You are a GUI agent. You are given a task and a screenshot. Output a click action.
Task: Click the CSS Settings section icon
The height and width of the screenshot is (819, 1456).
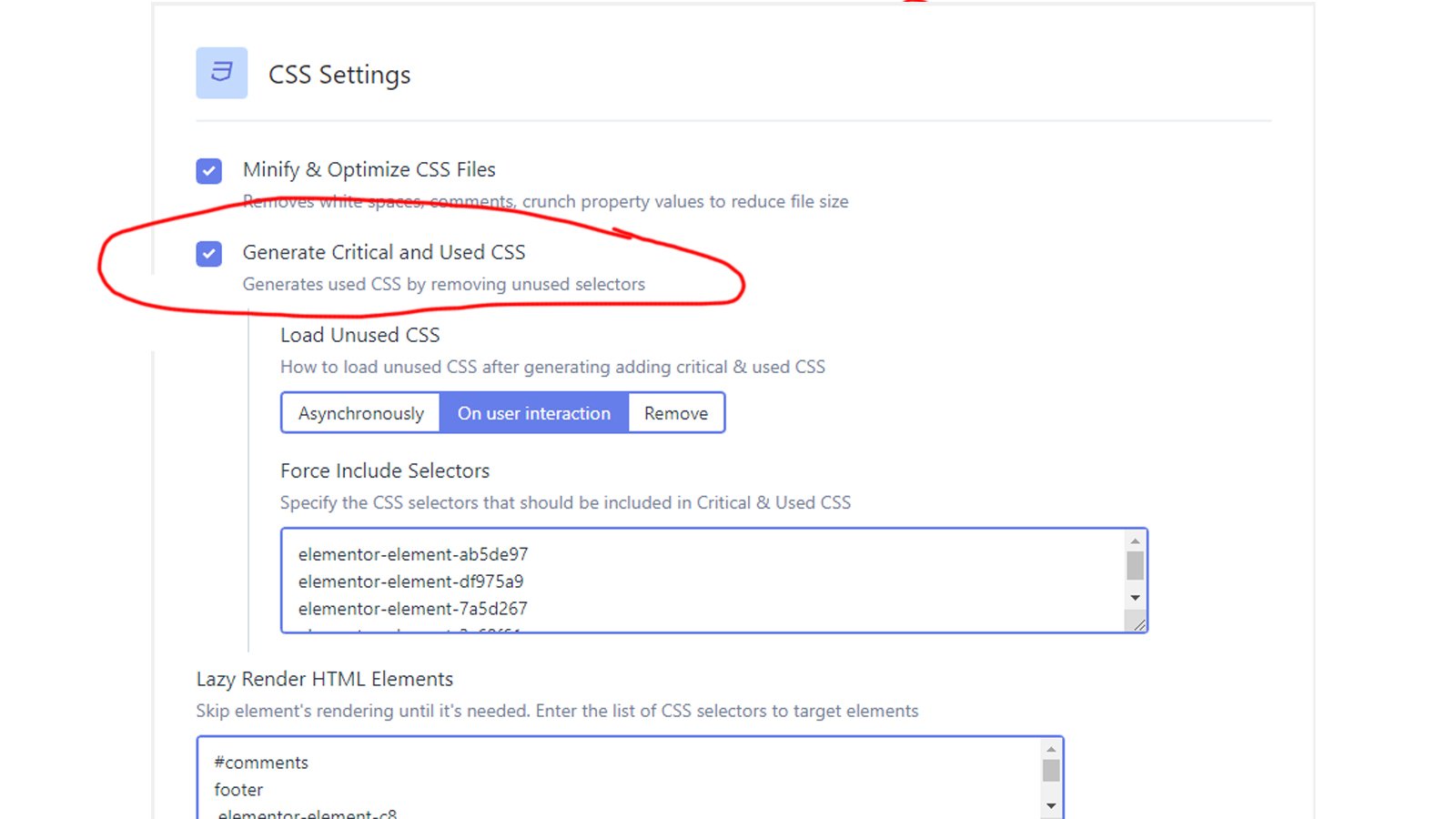pyautogui.click(x=221, y=73)
